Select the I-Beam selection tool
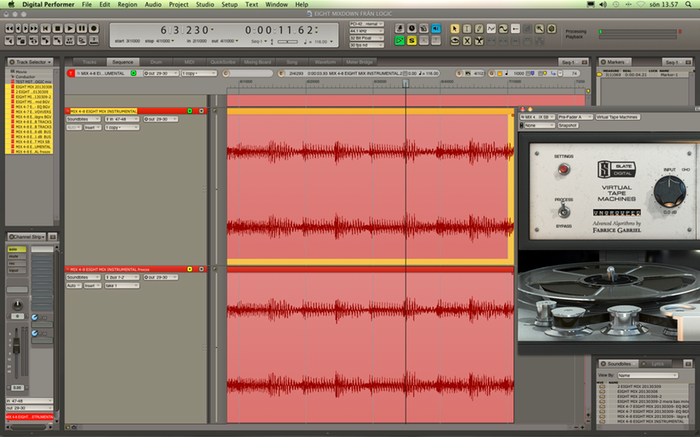Screen dimensions: 700x437 tap(467, 29)
